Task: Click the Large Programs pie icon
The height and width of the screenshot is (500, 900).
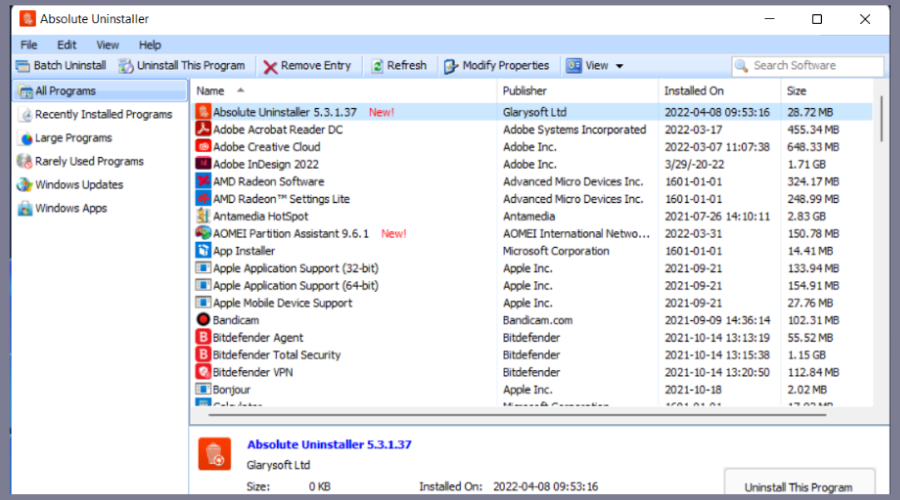Action: 26,138
